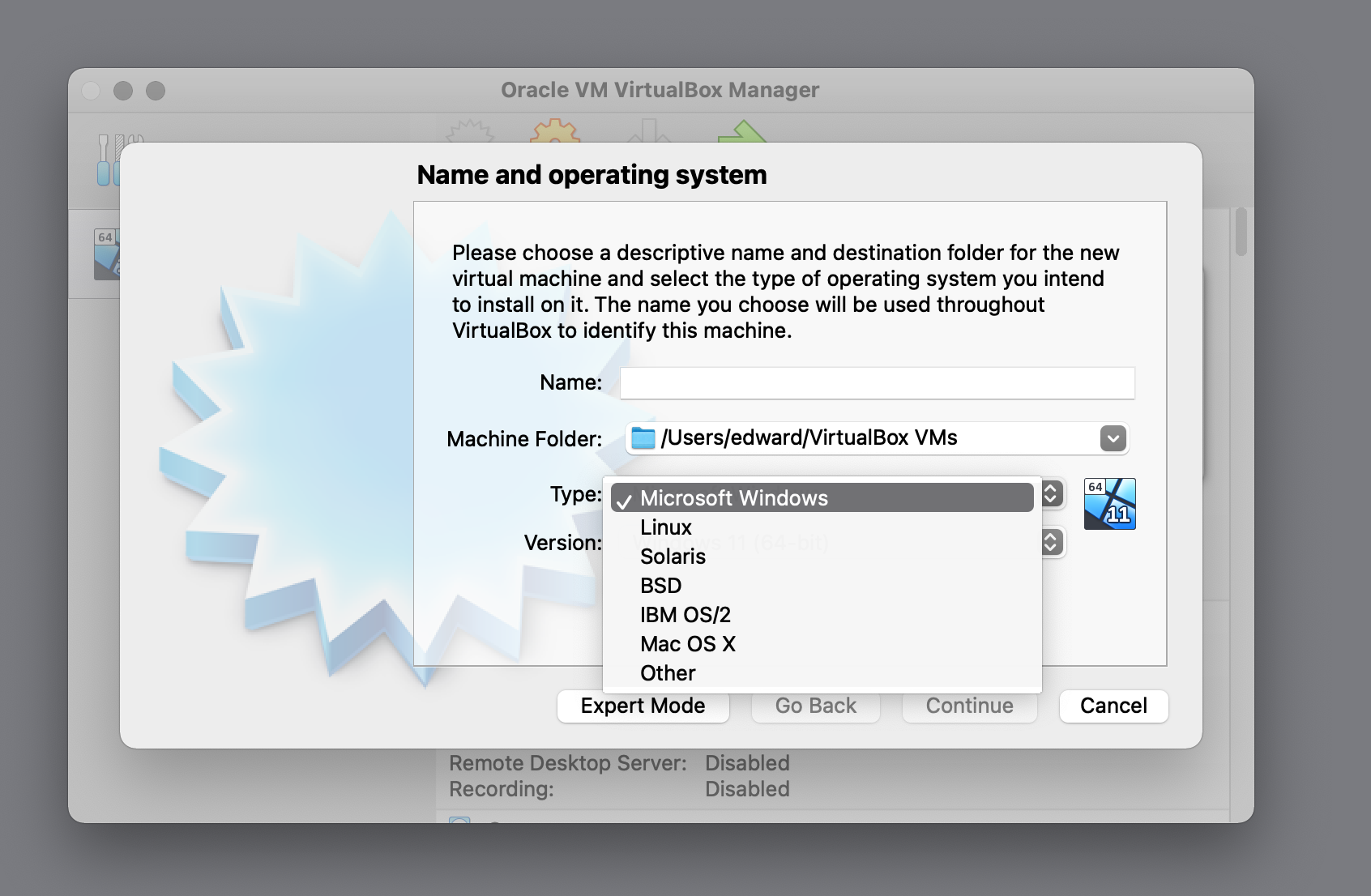Click the blue folder icon in Machine Folder

(643, 438)
